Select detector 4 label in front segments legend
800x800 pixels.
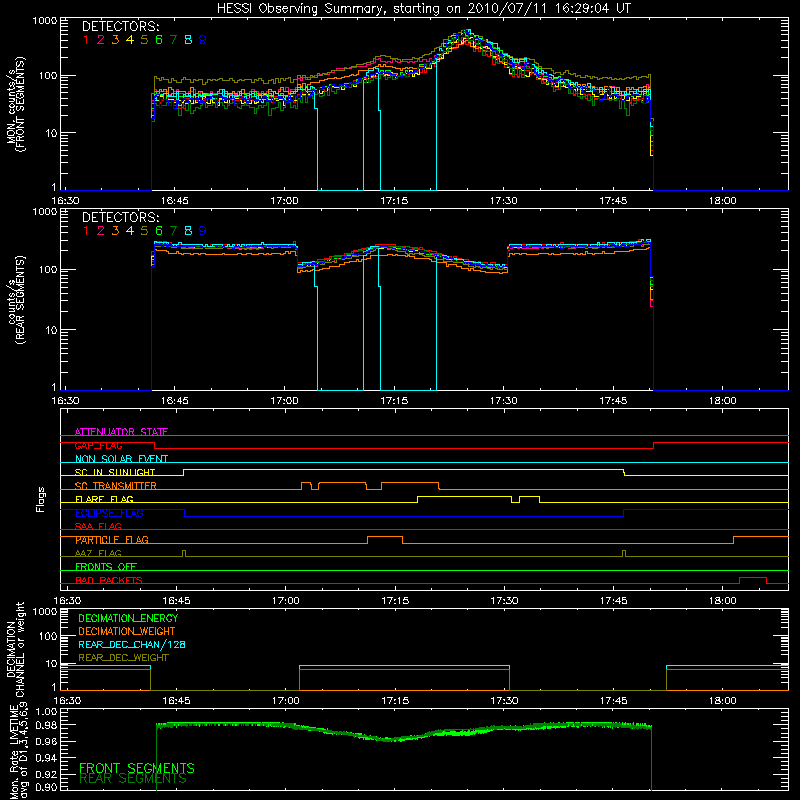pos(130,40)
